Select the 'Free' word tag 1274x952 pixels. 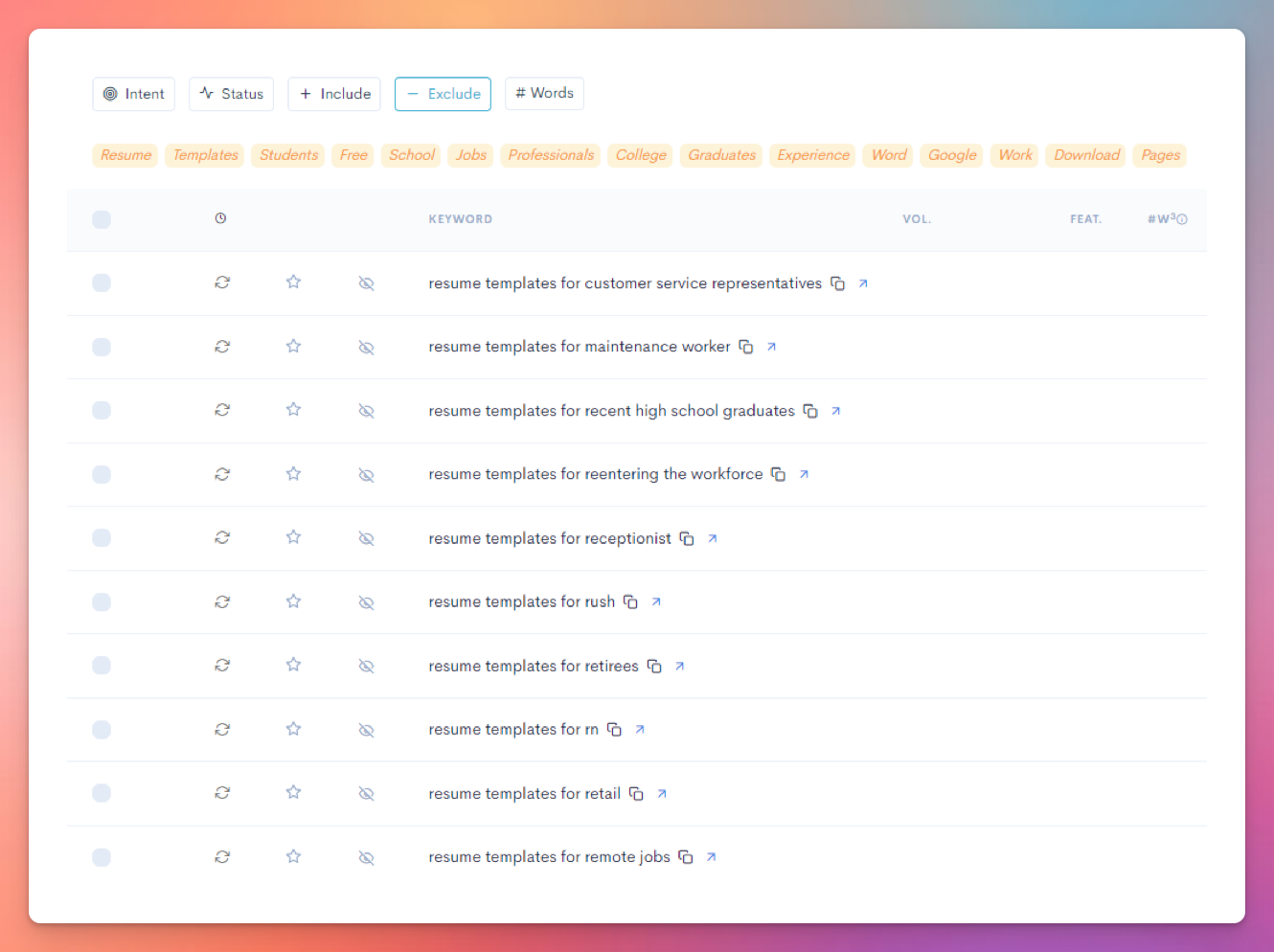click(353, 155)
